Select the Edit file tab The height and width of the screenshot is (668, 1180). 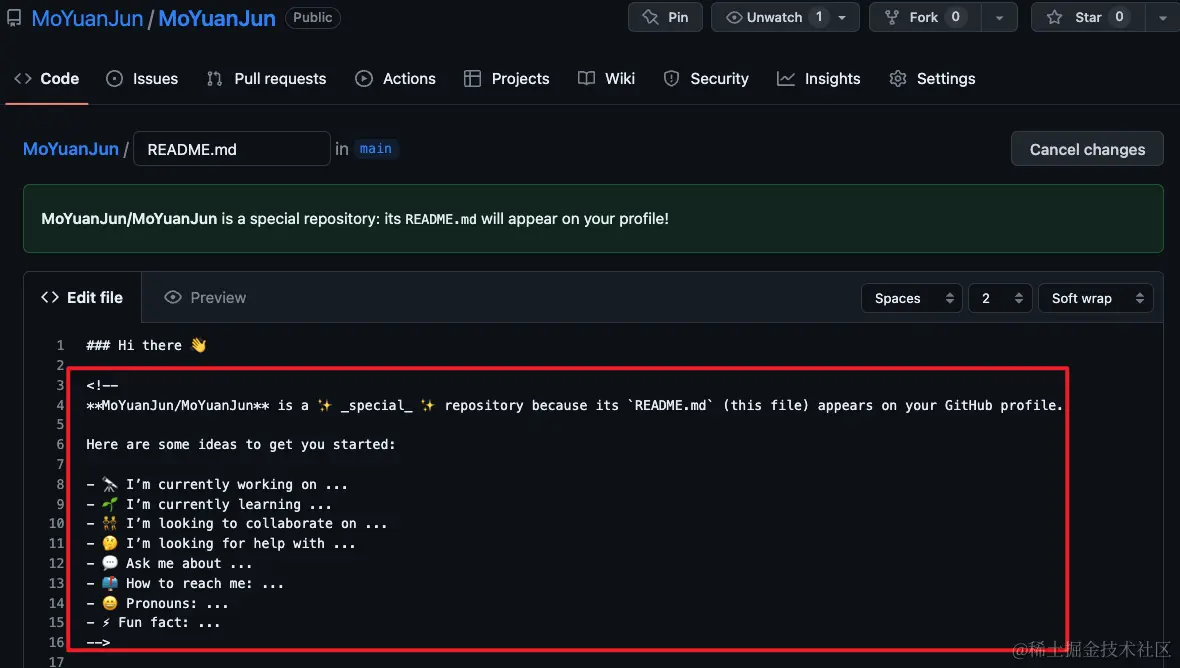click(x=82, y=297)
